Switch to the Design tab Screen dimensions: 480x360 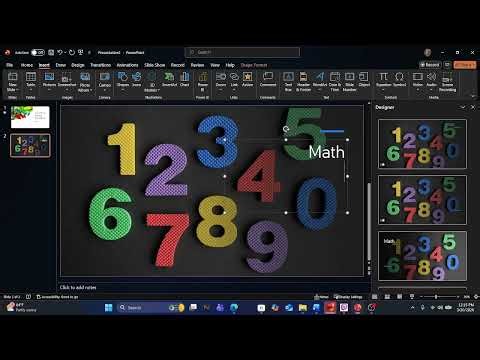click(x=78, y=65)
